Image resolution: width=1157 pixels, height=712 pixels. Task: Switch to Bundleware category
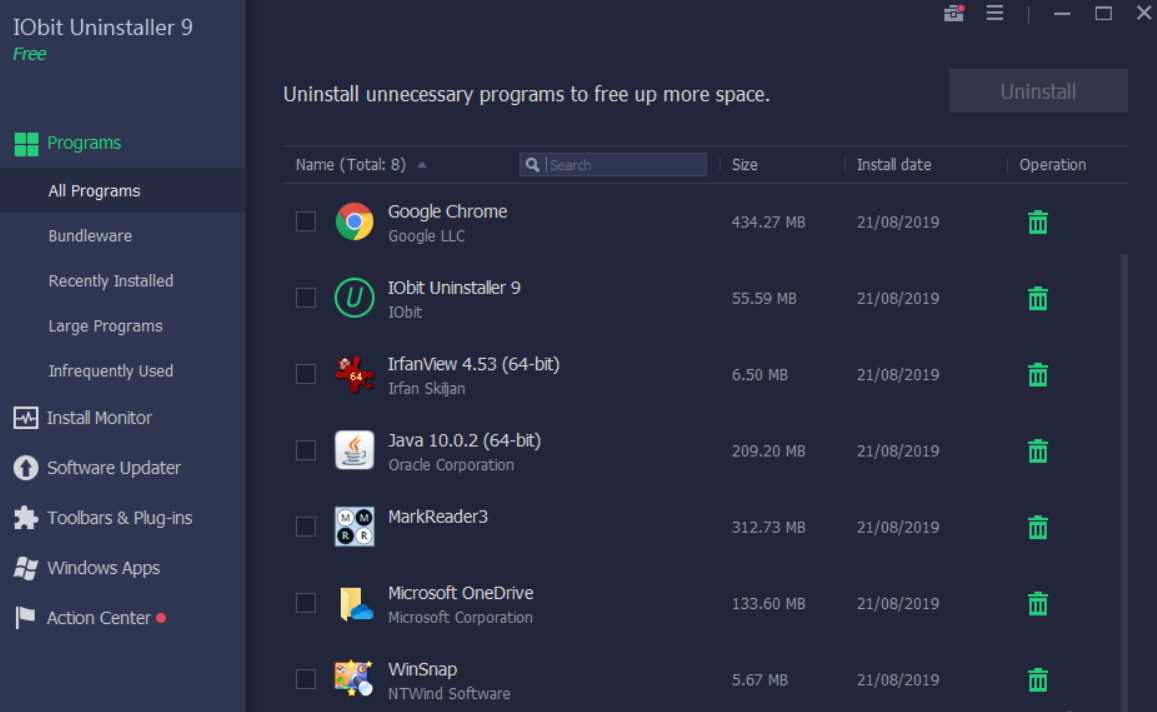click(x=90, y=236)
